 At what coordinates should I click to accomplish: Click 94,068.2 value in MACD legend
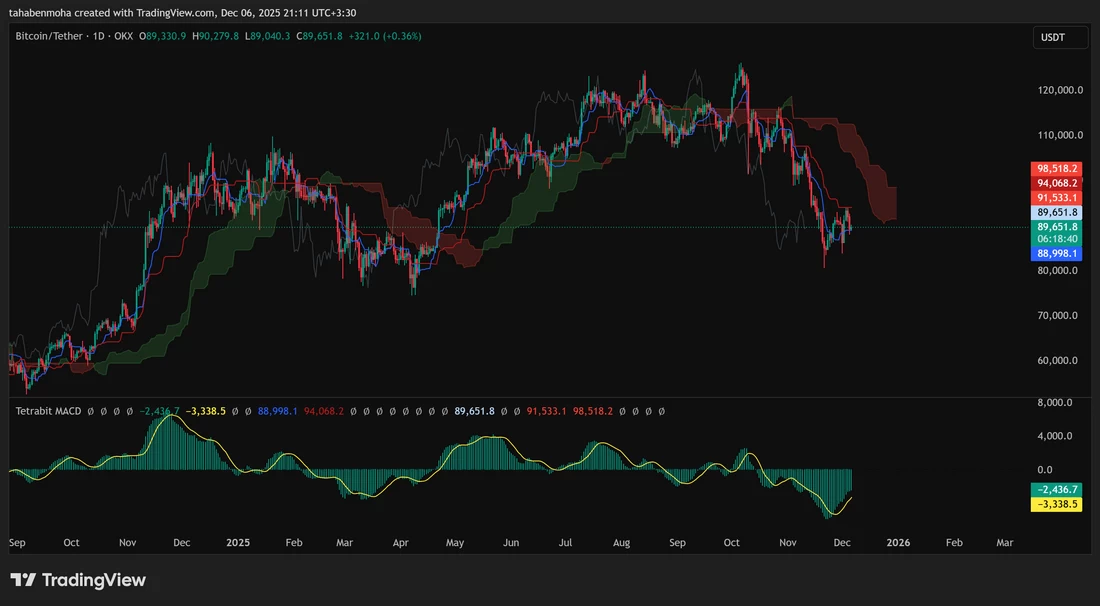coord(323,411)
